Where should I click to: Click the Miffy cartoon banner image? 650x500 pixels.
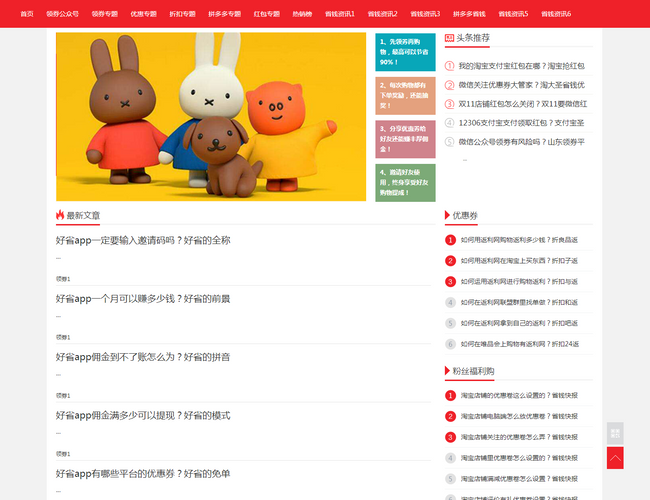211,116
